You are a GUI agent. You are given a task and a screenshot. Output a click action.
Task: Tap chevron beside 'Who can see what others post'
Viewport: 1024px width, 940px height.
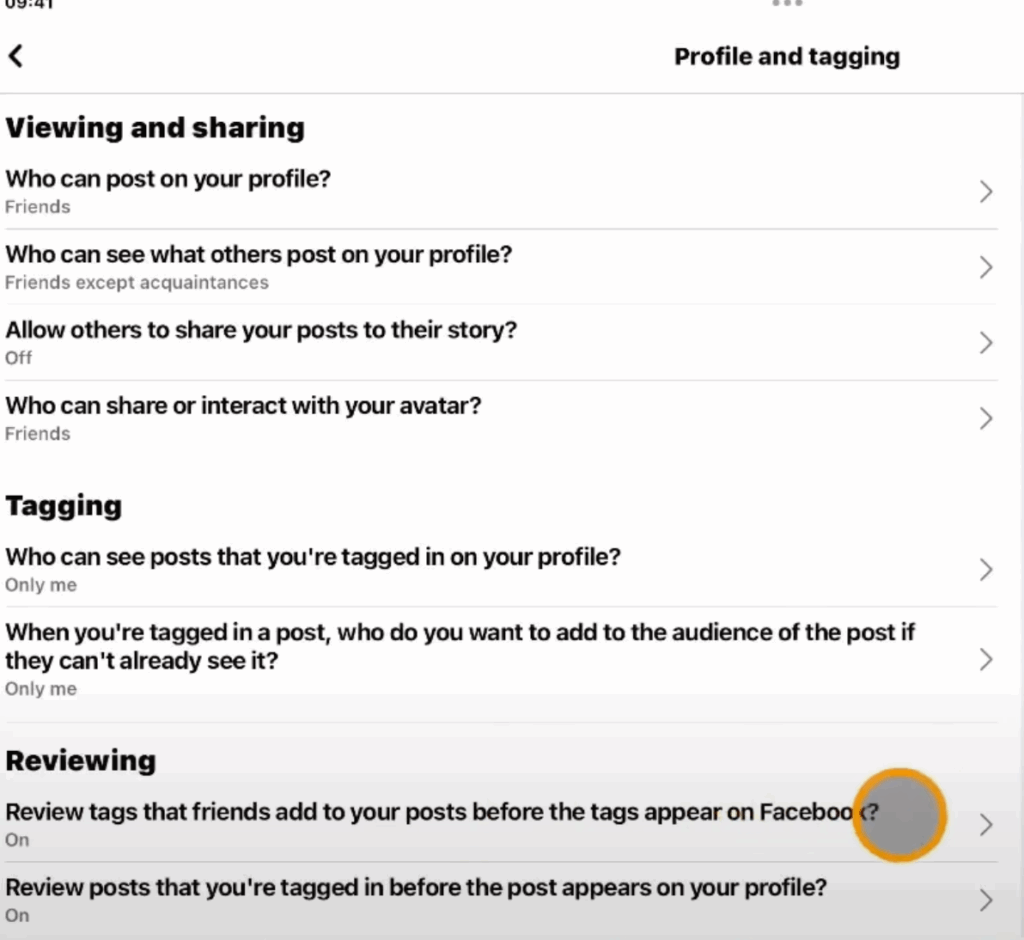(x=986, y=267)
